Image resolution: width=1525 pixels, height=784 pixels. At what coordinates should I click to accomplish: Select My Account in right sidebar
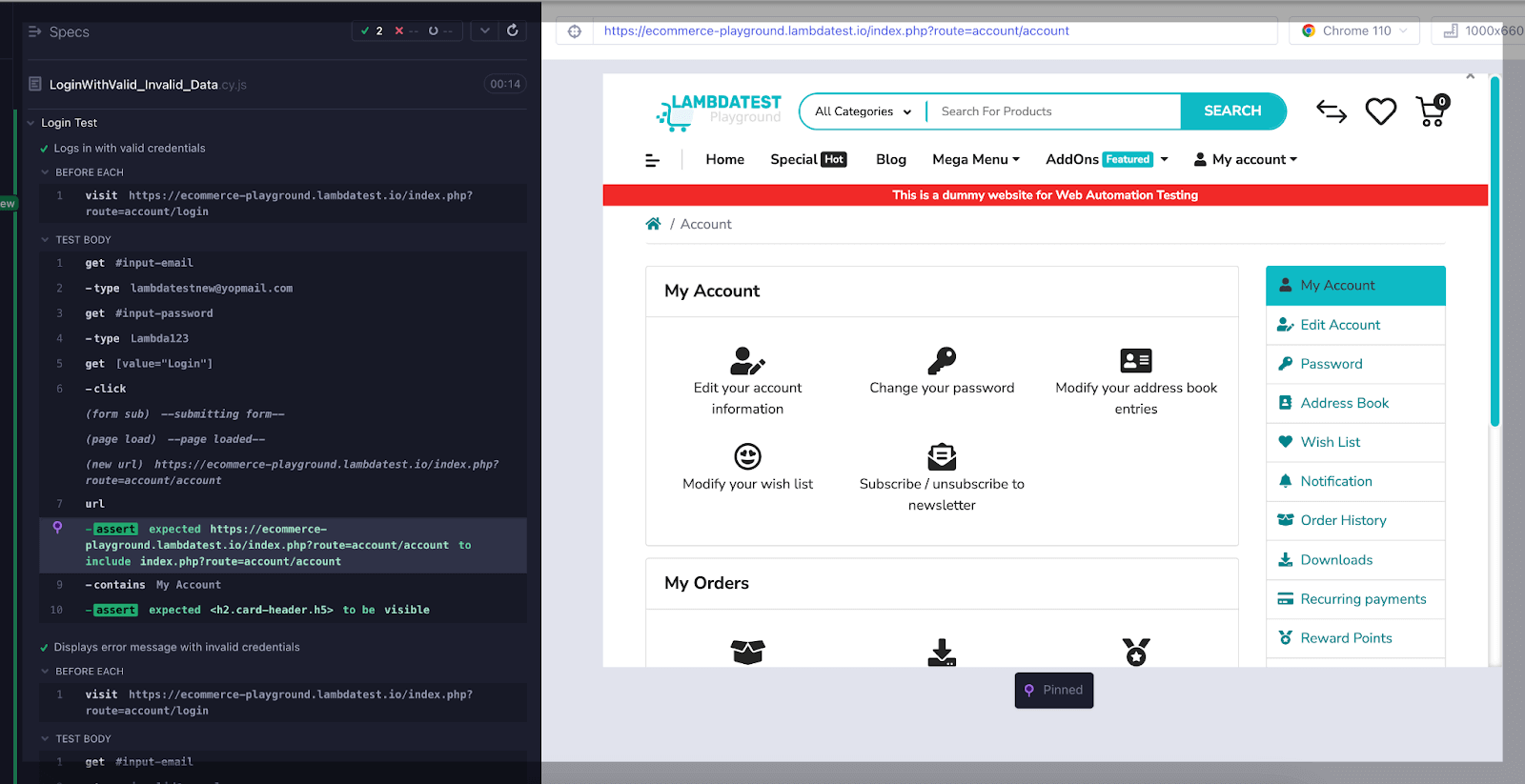coord(1355,285)
